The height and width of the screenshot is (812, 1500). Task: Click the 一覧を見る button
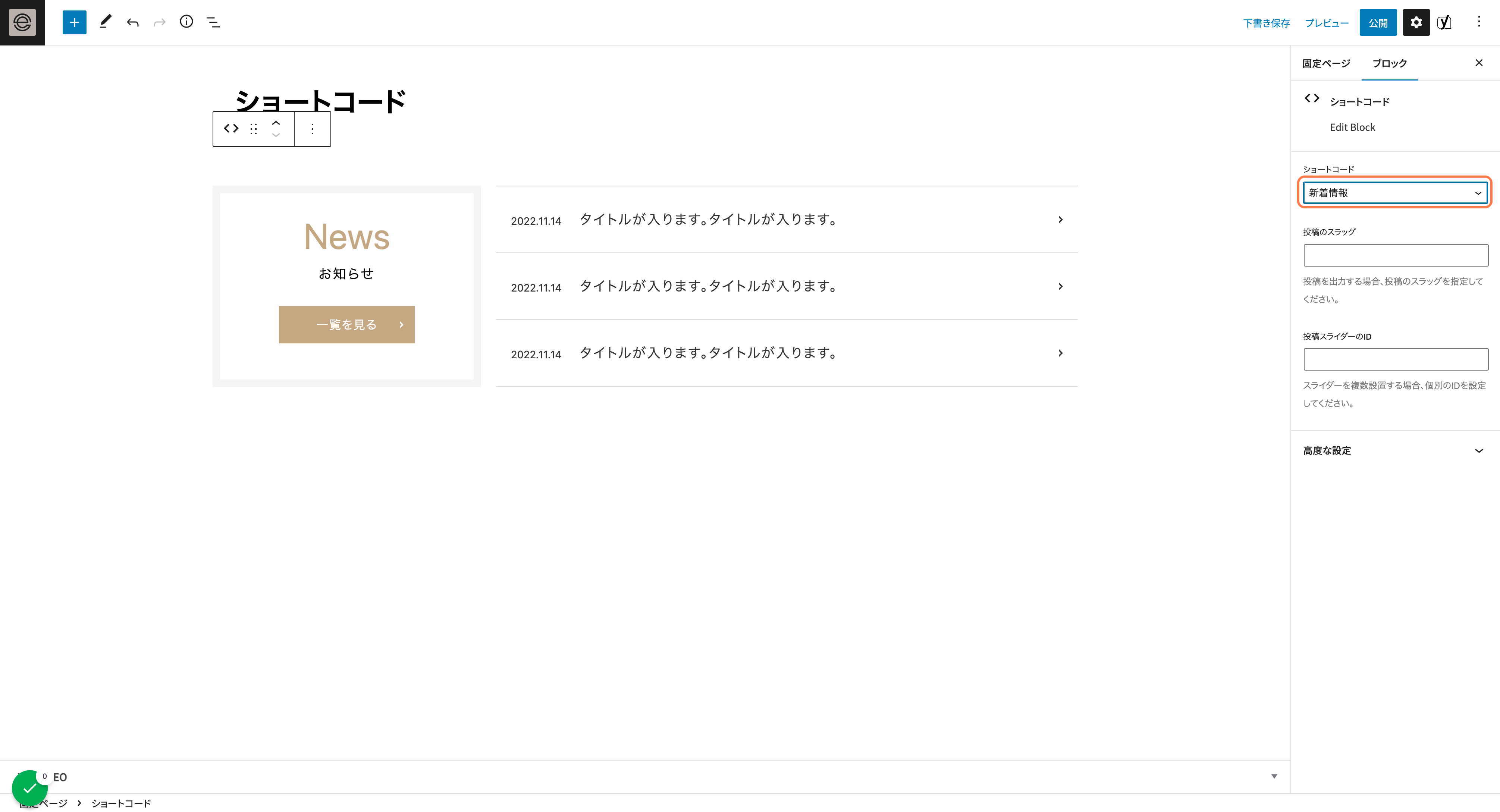[x=346, y=325]
